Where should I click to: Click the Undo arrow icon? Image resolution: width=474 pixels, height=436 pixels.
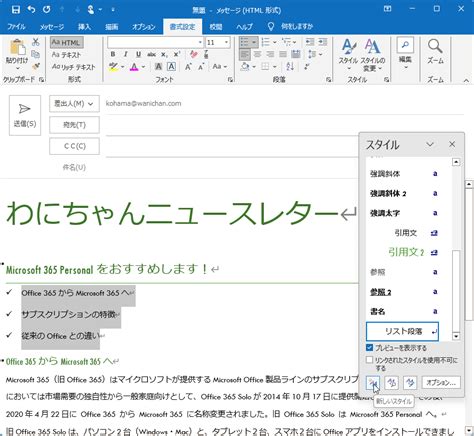31,10
